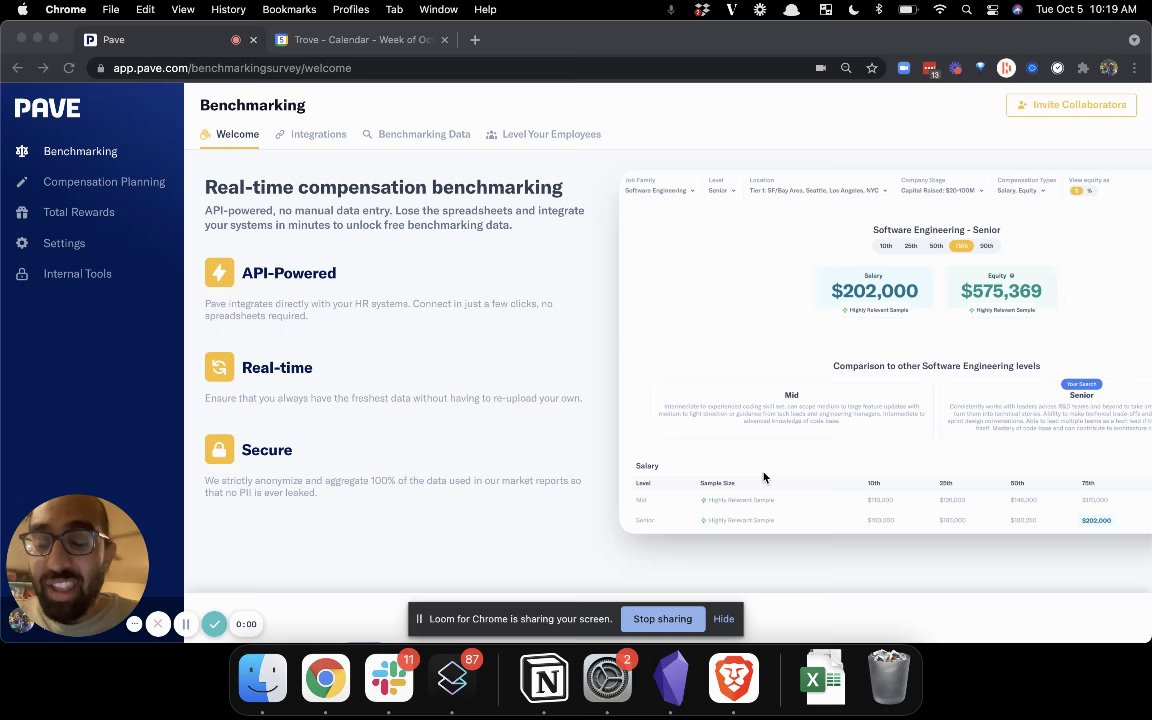This screenshot has width=1152, height=720.
Task: Finish the Loom recording with checkmark
Action: [x=215, y=624]
